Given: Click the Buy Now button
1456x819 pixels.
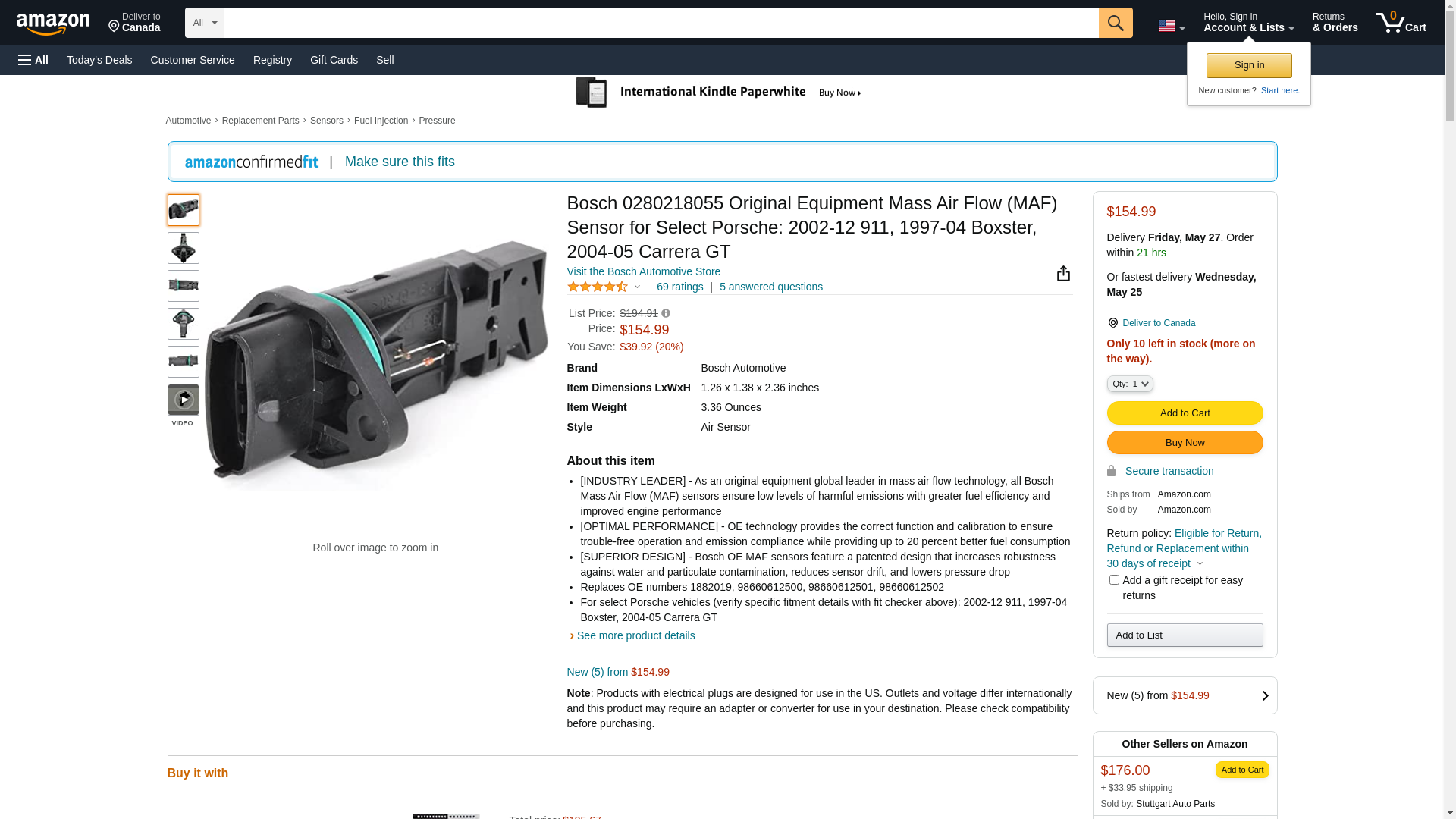Looking at the screenshot, I should (1184, 443).
